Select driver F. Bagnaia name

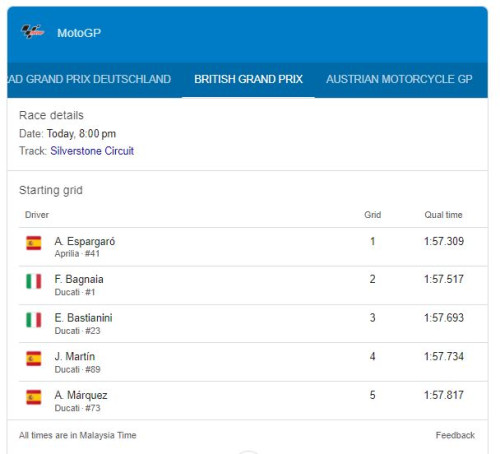[x=79, y=279]
